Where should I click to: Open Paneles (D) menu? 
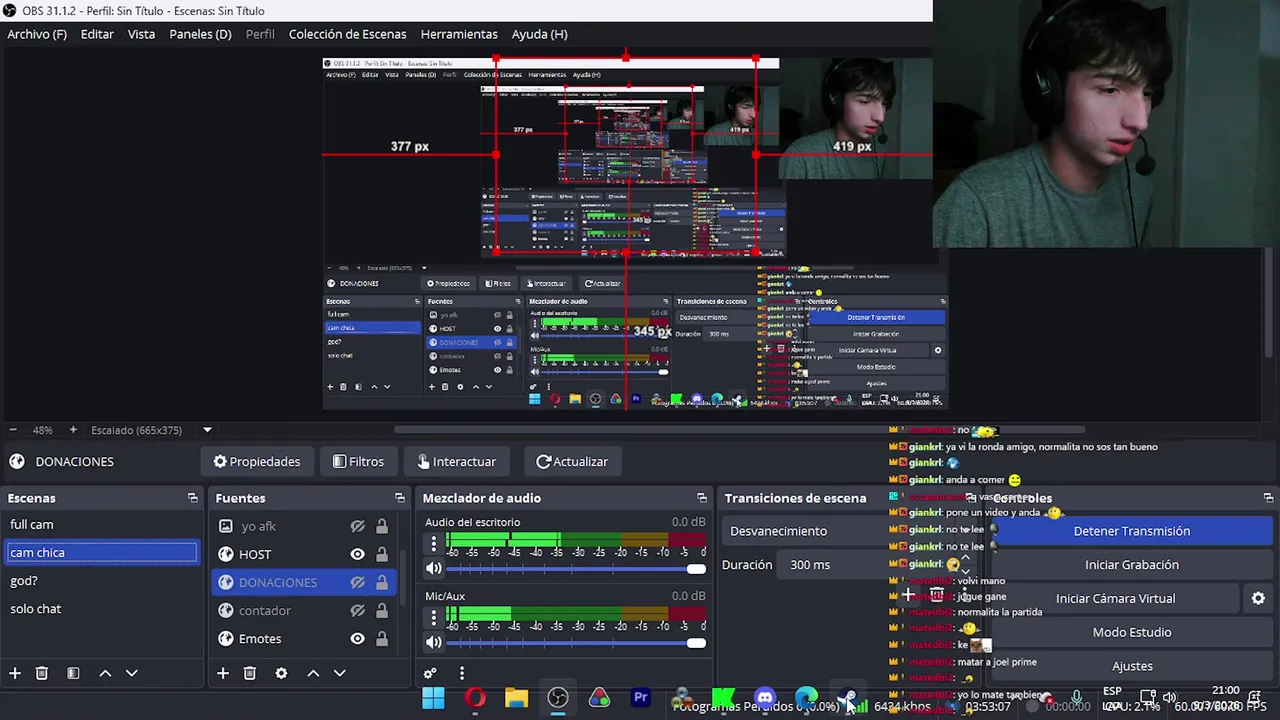tap(200, 34)
